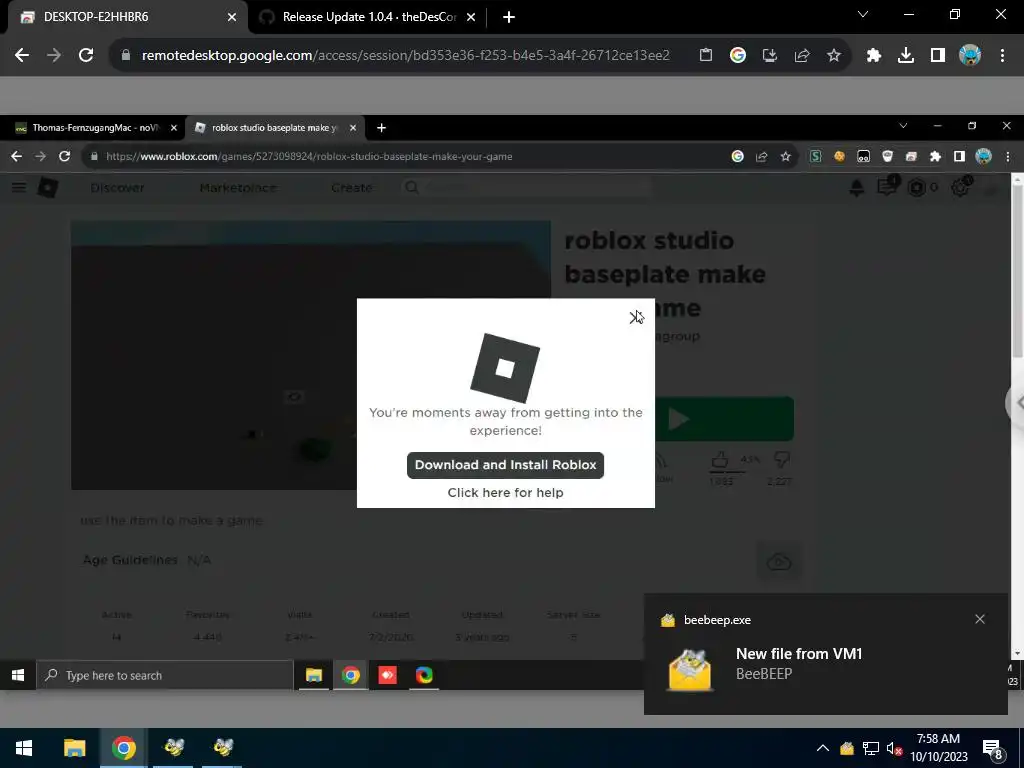Click the shield extension icon in inner Chrome
Viewport: 1024px width, 768px height.
pyautogui.click(x=888, y=156)
